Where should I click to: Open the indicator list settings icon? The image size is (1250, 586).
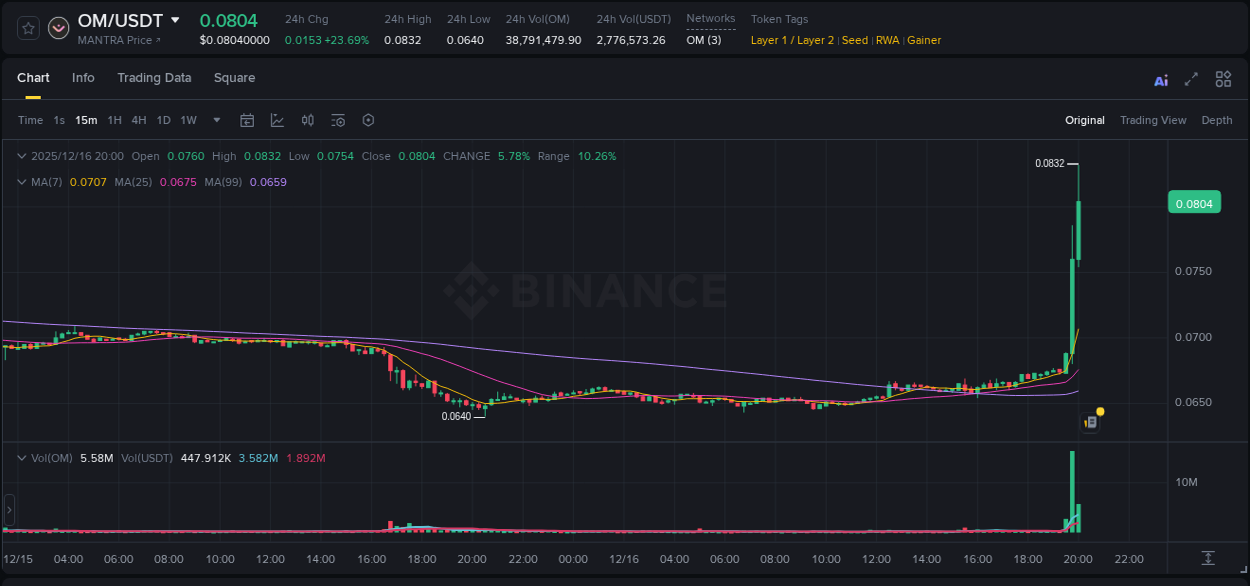pos(338,120)
